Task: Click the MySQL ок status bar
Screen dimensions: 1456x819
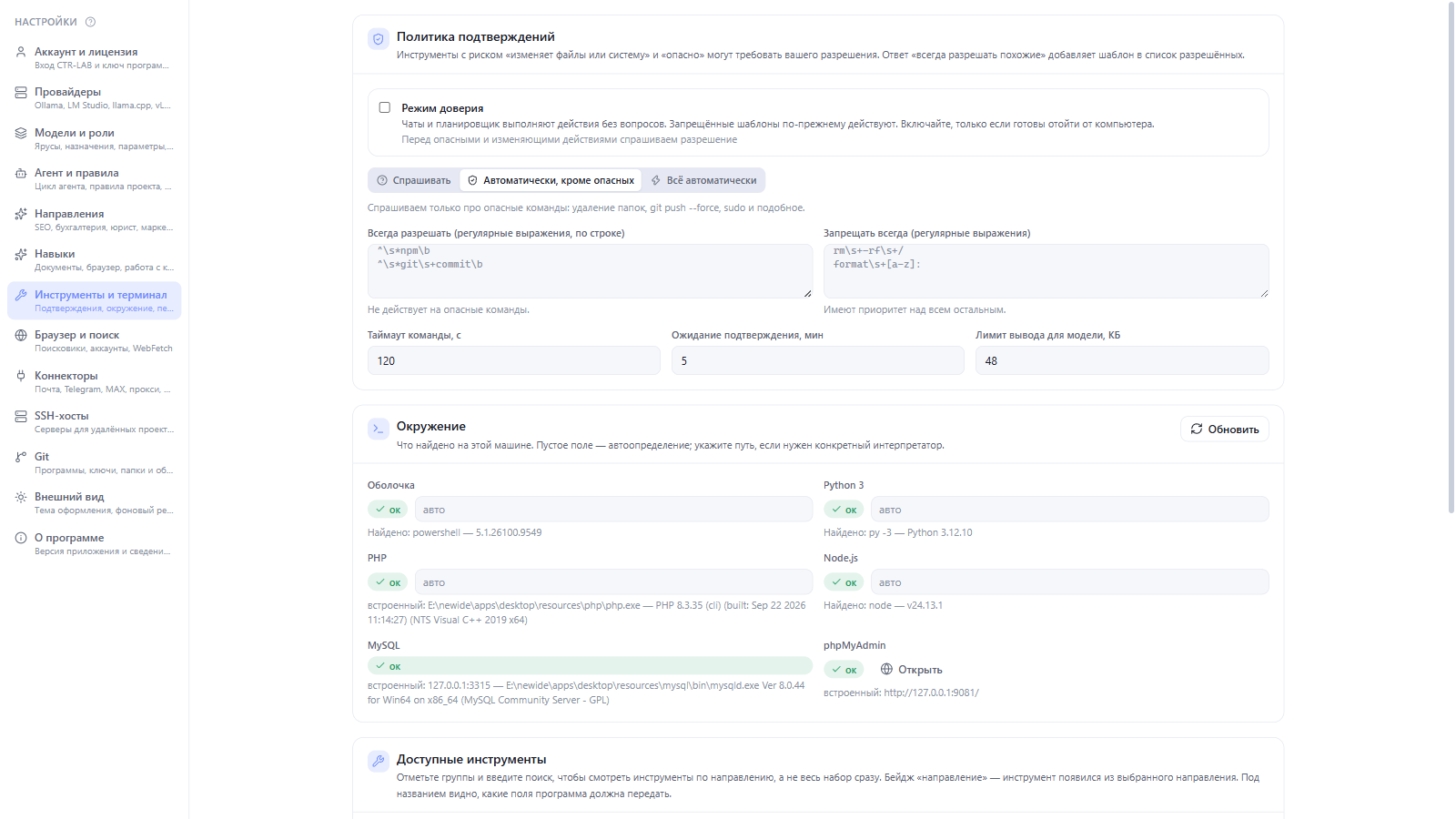Action: pyautogui.click(x=590, y=666)
